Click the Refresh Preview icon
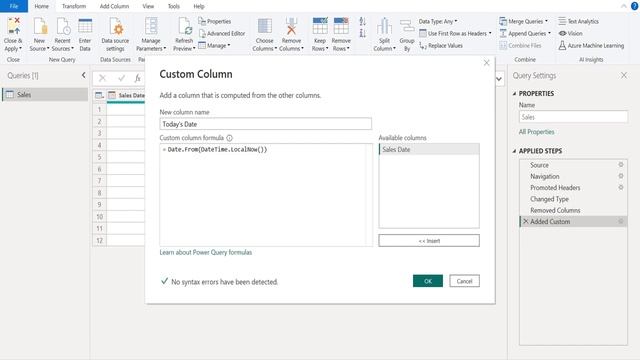Image resolution: width=640 pixels, height=360 pixels. [x=184, y=27]
